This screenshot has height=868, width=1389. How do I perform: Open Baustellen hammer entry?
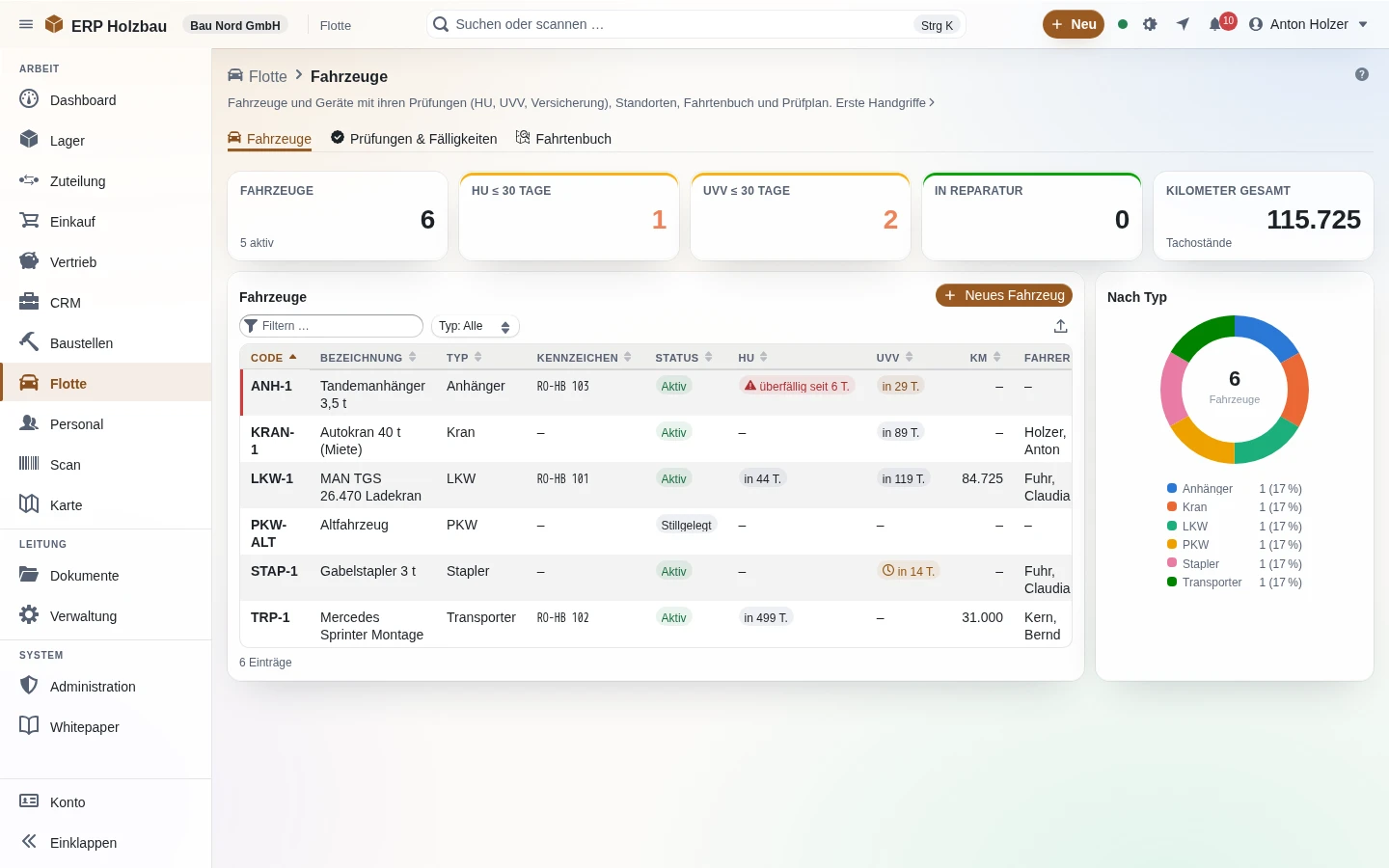[106, 343]
